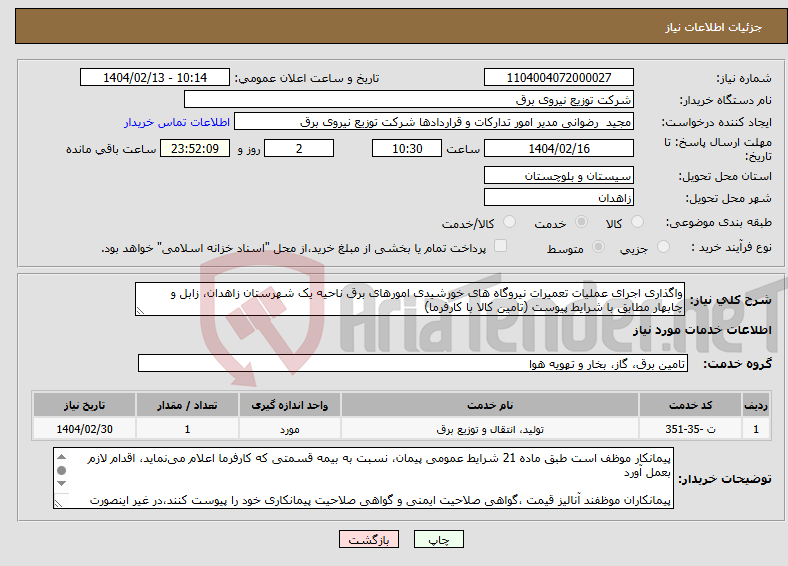This screenshot has width=788, height=566.
Task: Click the days remaining field showing 2
Action: [x=299, y=148]
